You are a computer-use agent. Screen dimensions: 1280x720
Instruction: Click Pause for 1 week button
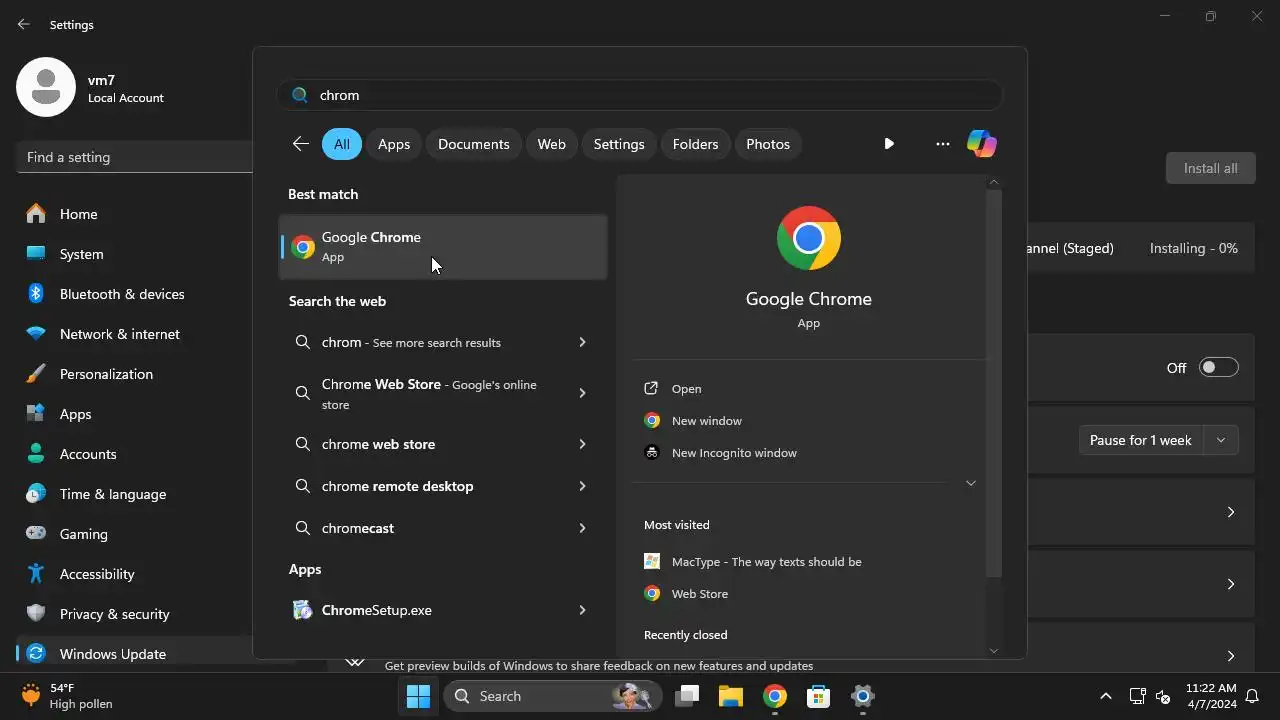(x=1141, y=440)
